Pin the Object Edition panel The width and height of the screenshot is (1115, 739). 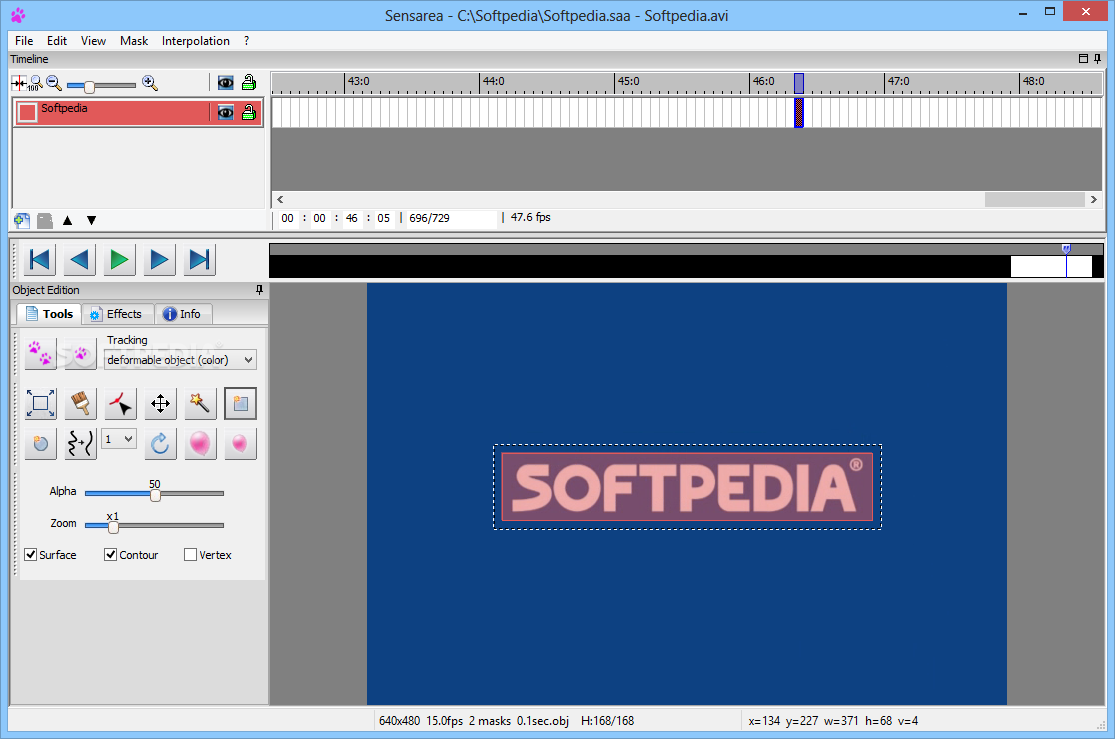tap(259, 290)
